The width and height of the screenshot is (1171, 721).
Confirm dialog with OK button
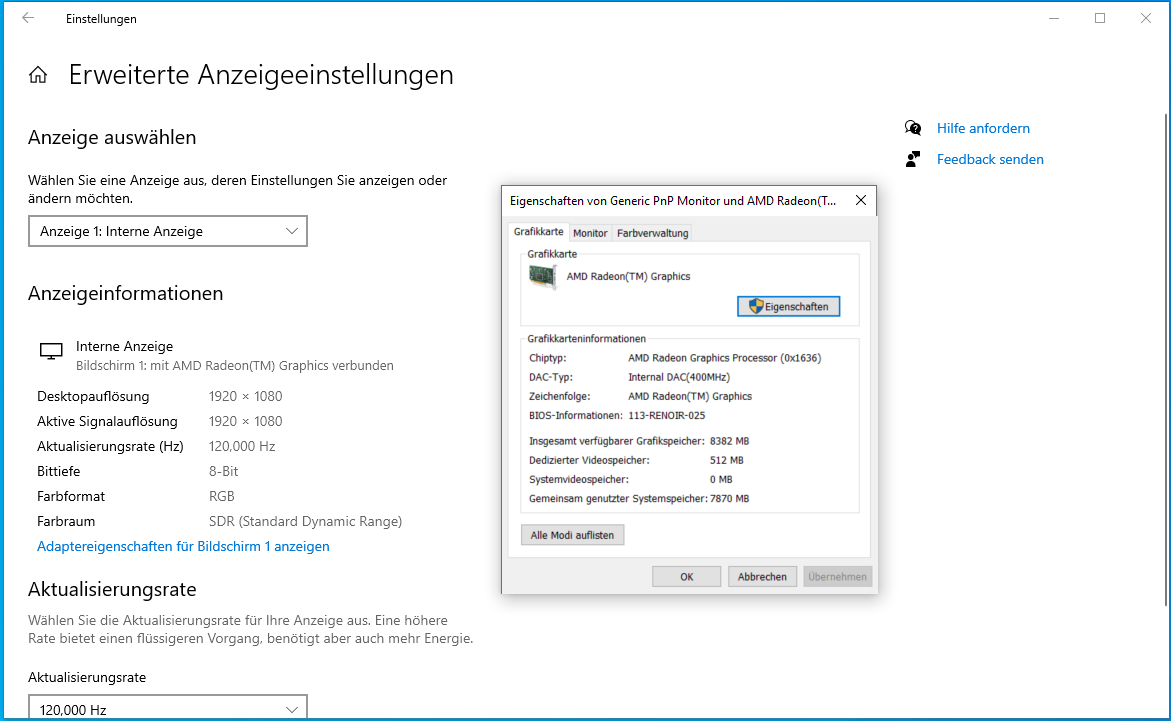click(686, 577)
